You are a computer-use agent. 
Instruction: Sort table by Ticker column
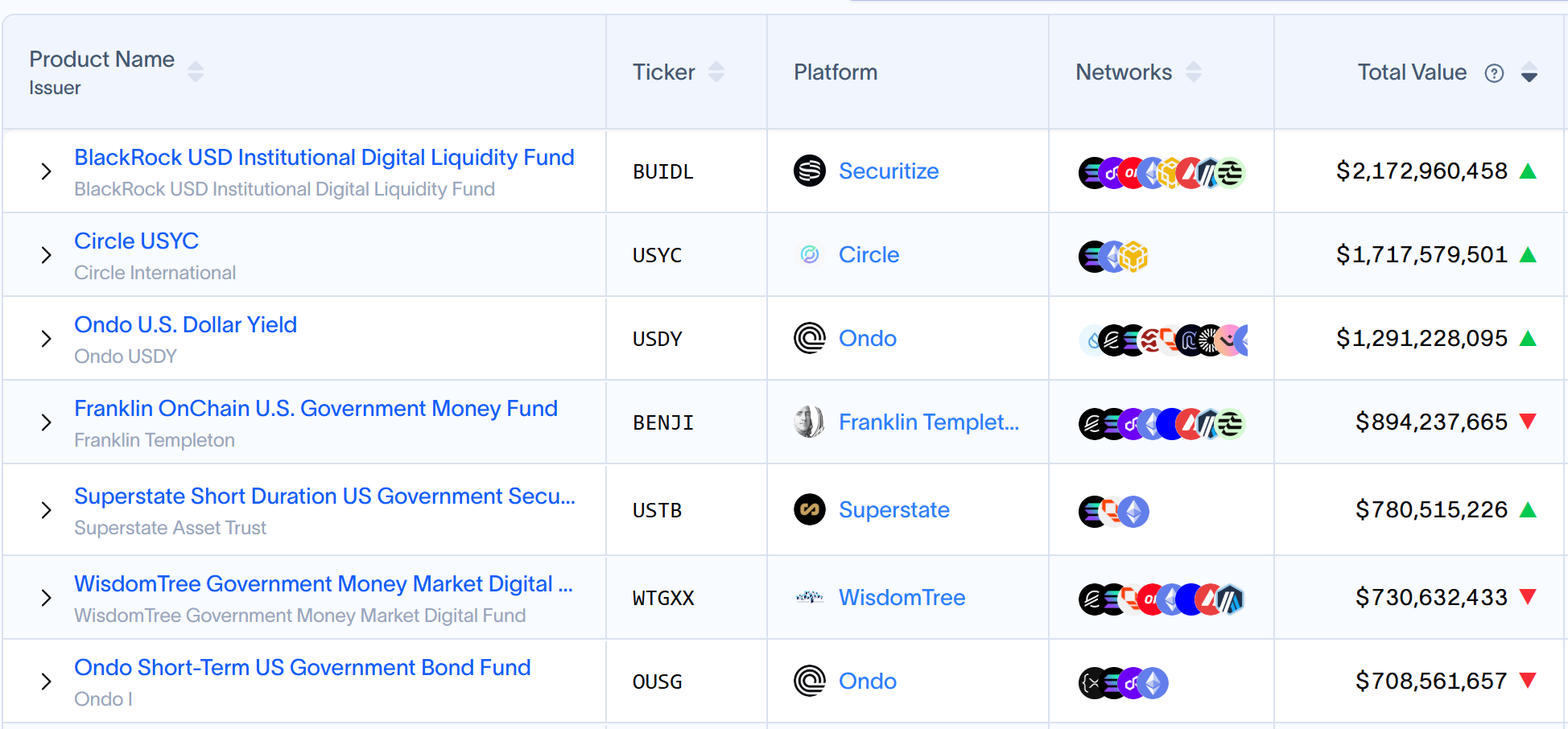716,72
